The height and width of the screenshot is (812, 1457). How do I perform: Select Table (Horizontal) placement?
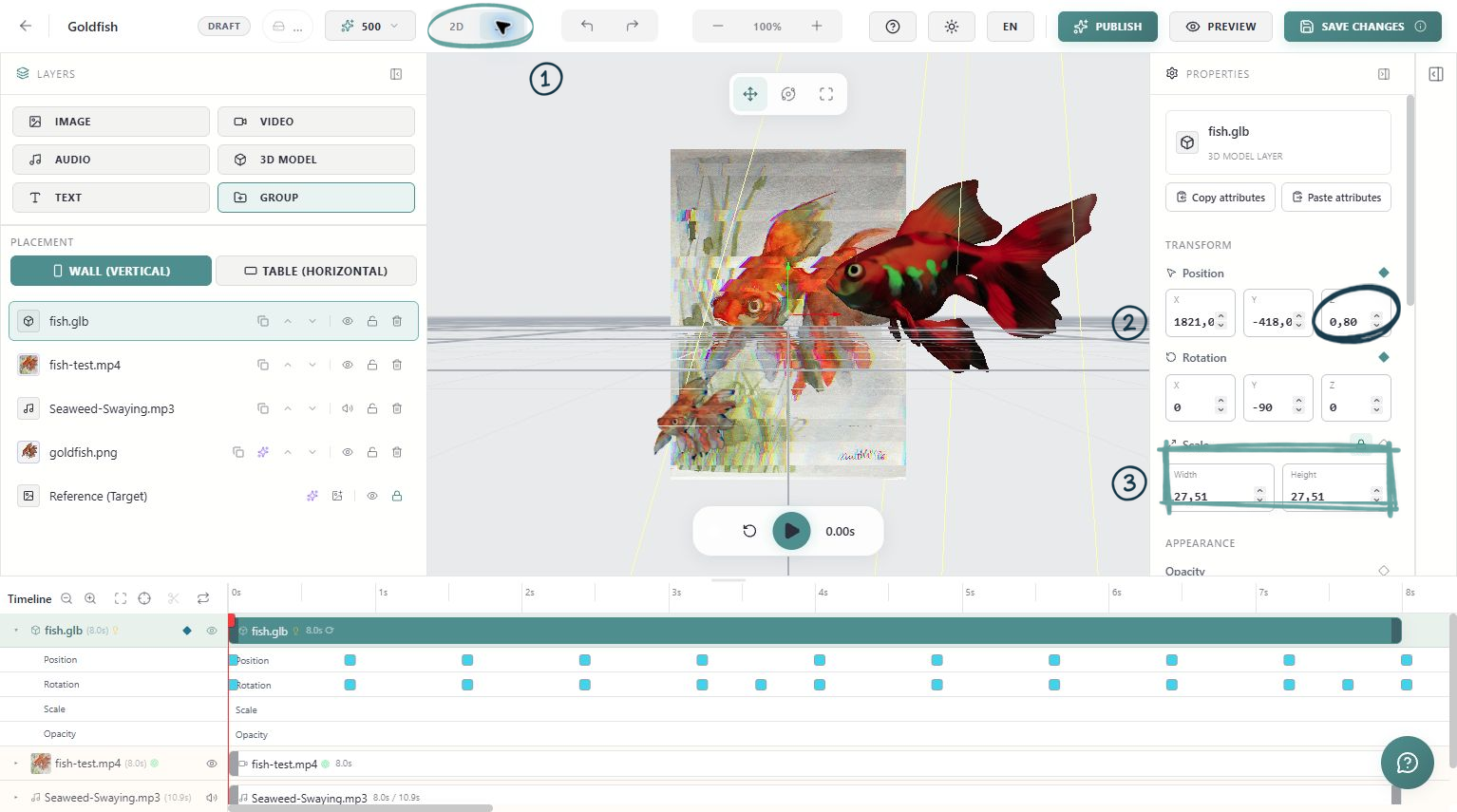click(x=316, y=271)
